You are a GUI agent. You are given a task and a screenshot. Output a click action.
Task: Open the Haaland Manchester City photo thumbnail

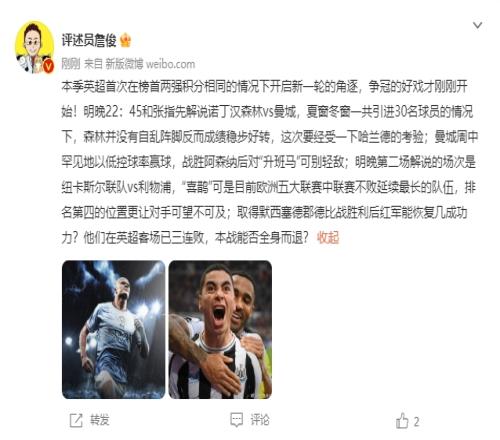tap(114, 330)
